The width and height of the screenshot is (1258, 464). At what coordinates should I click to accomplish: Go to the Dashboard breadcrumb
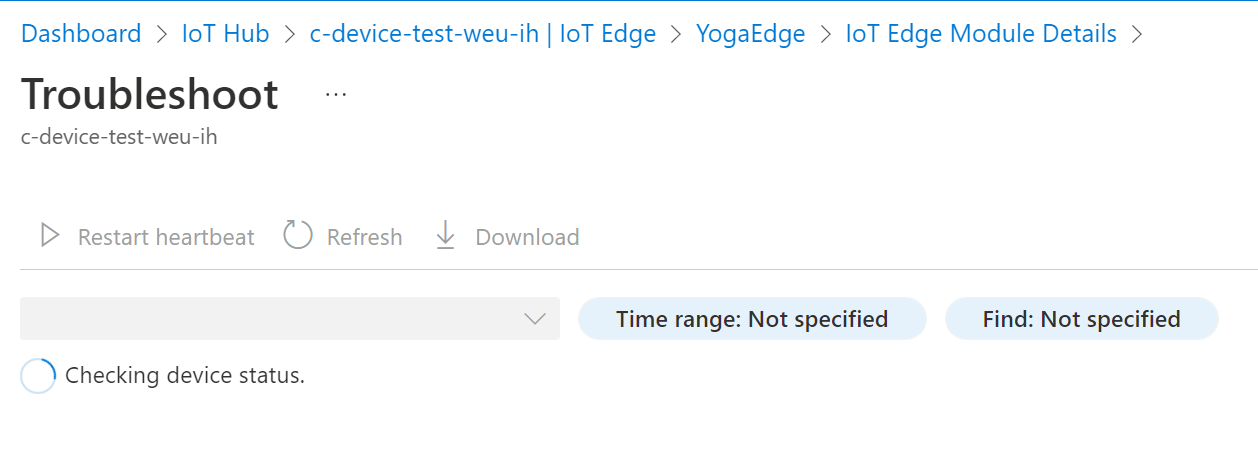pos(81,34)
